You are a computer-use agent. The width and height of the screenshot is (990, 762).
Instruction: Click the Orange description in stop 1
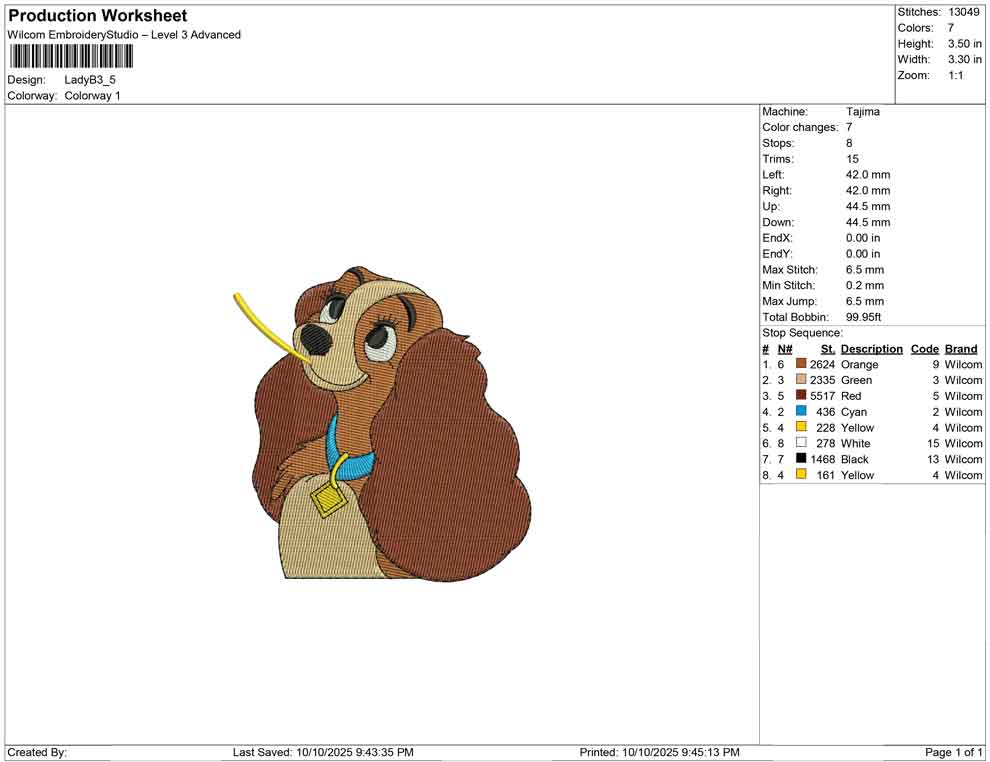point(859,364)
